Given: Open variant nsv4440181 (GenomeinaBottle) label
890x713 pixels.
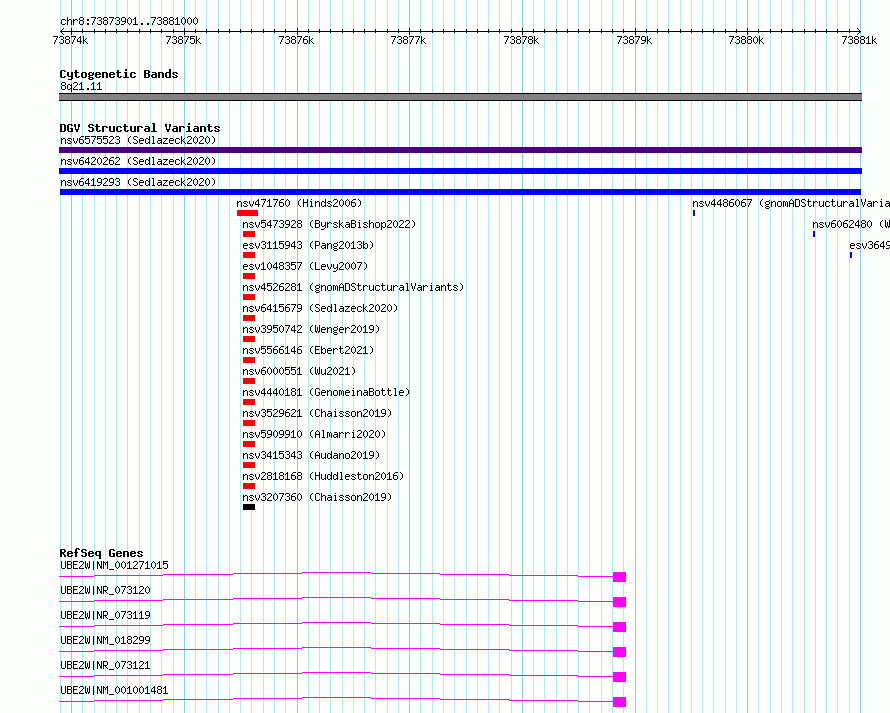Looking at the screenshot, I should pos(326,392).
